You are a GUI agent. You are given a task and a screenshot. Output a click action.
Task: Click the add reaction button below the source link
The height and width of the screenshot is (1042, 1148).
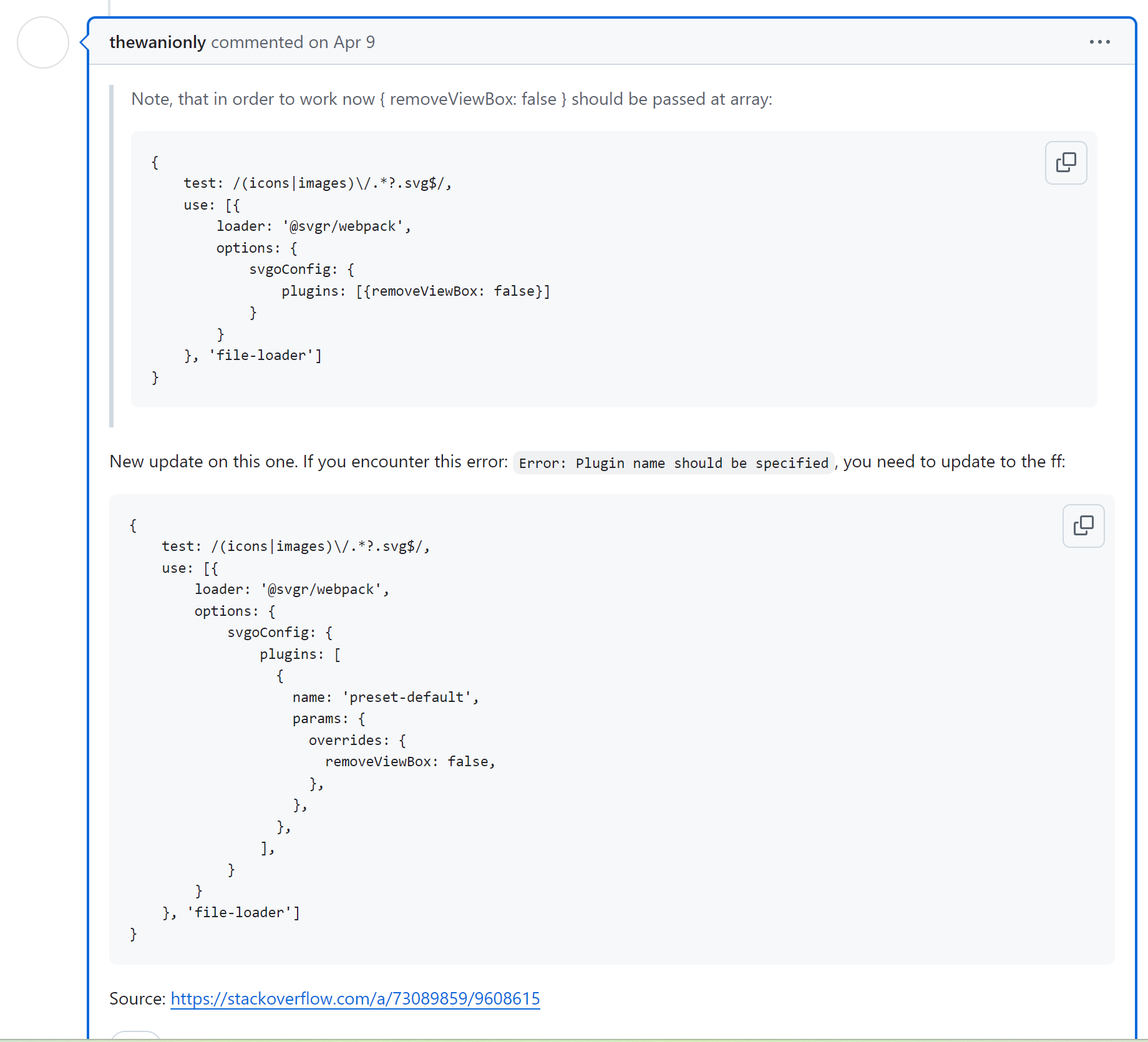click(135, 1036)
